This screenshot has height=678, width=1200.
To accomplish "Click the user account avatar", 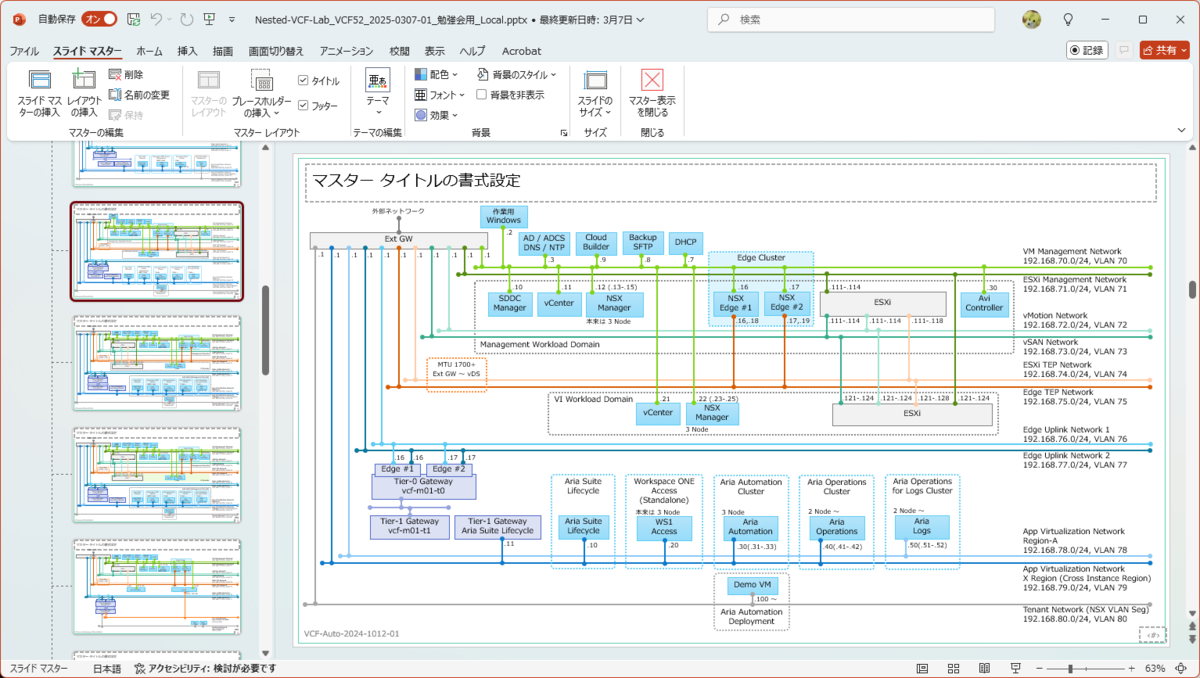I will coord(1033,19).
